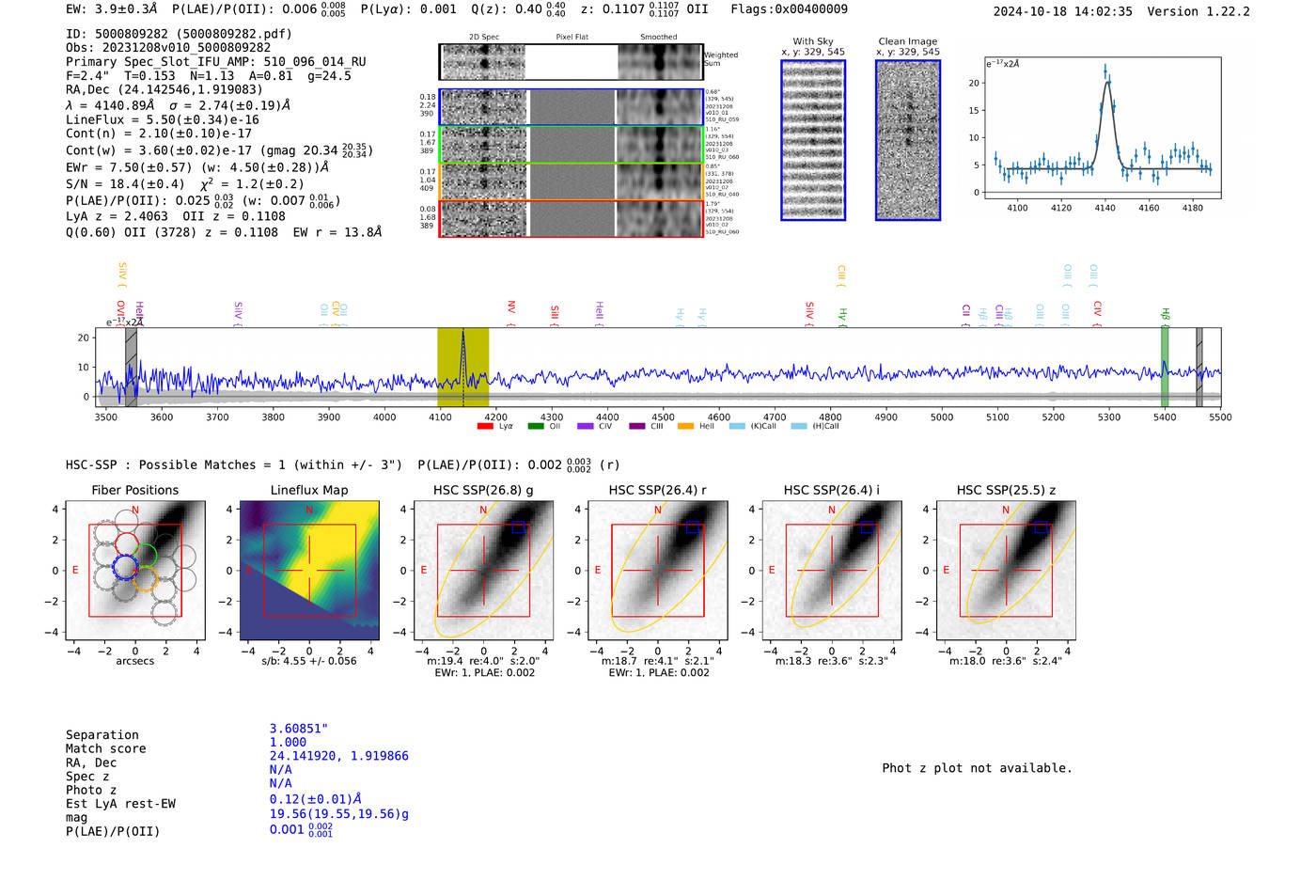The height and width of the screenshot is (896, 1316).
Task: Click the EWr = 7.50(±0.57) line
Action: [x=197, y=167]
